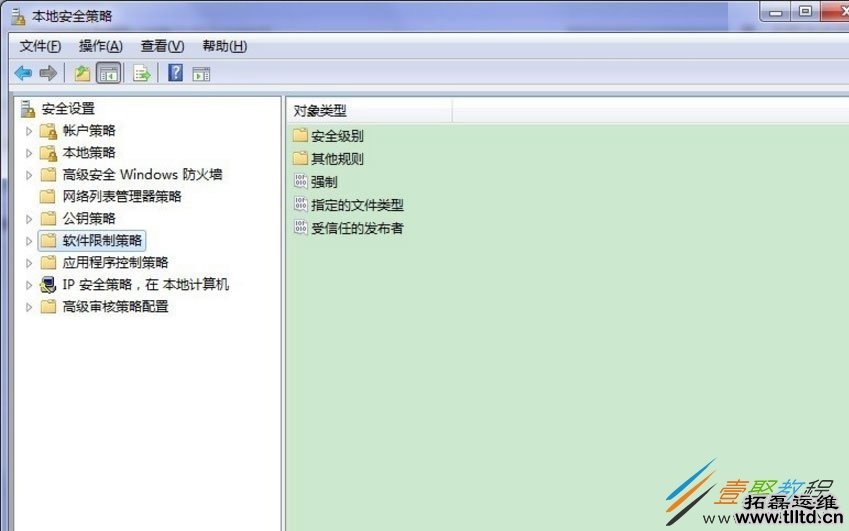The height and width of the screenshot is (531, 849).
Task: Select 高级审核策略配置 label
Action: 115,306
